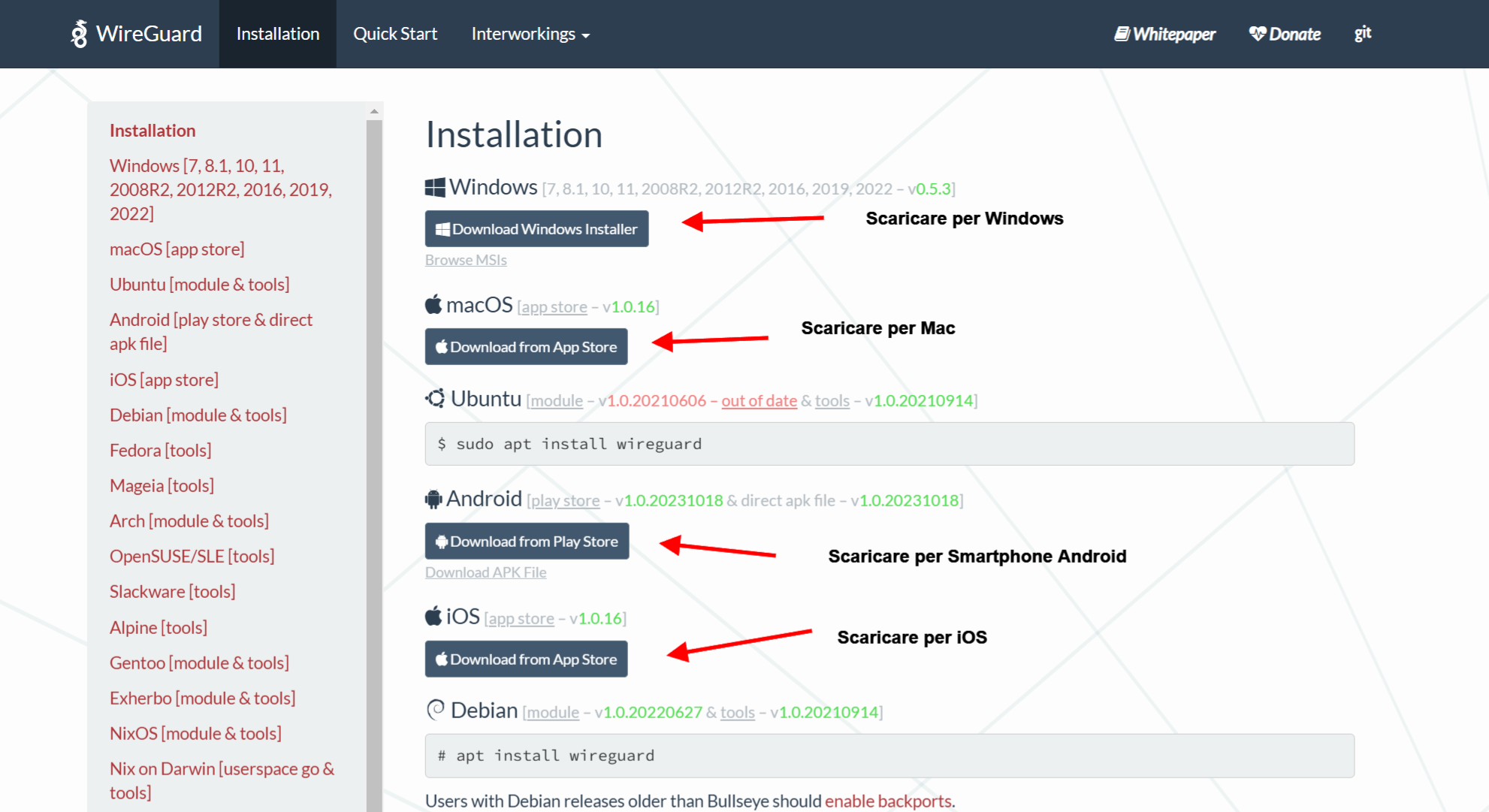The width and height of the screenshot is (1489, 812).
Task: Click the Android robot icon beside Android heading
Action: coord(433,499)
